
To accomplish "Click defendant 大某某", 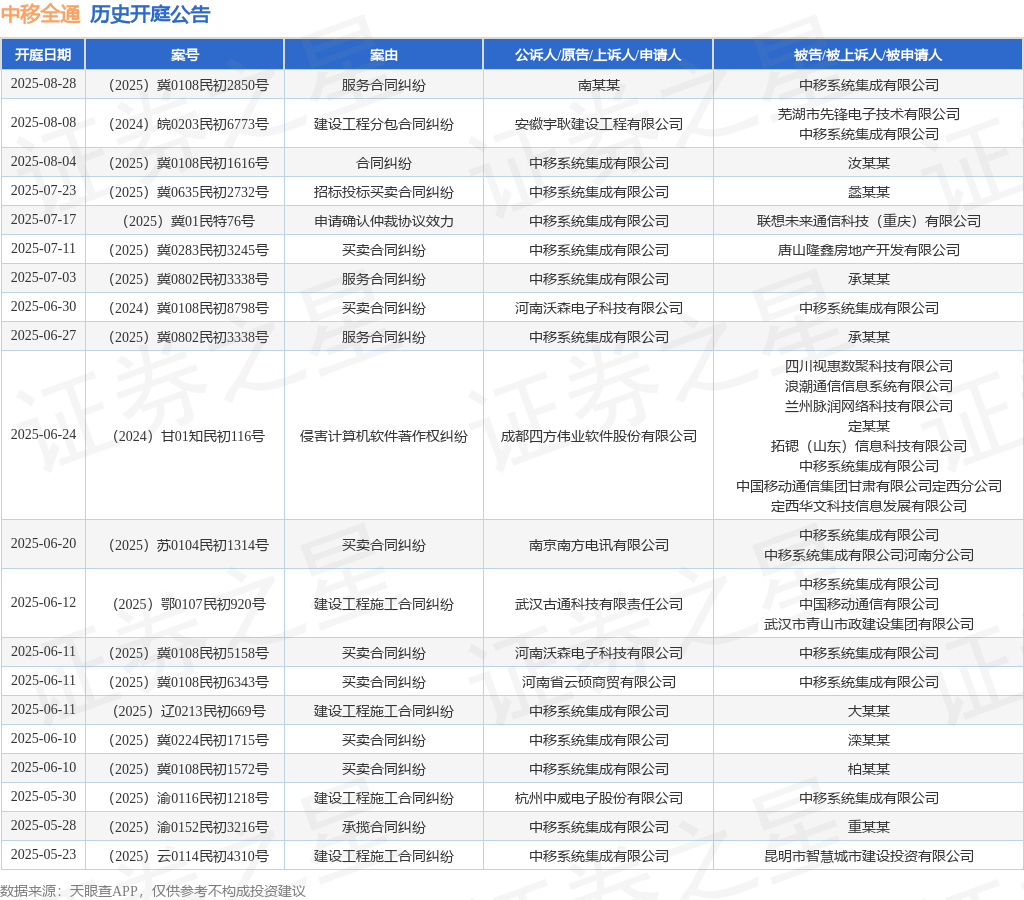I will coord(869,711).
